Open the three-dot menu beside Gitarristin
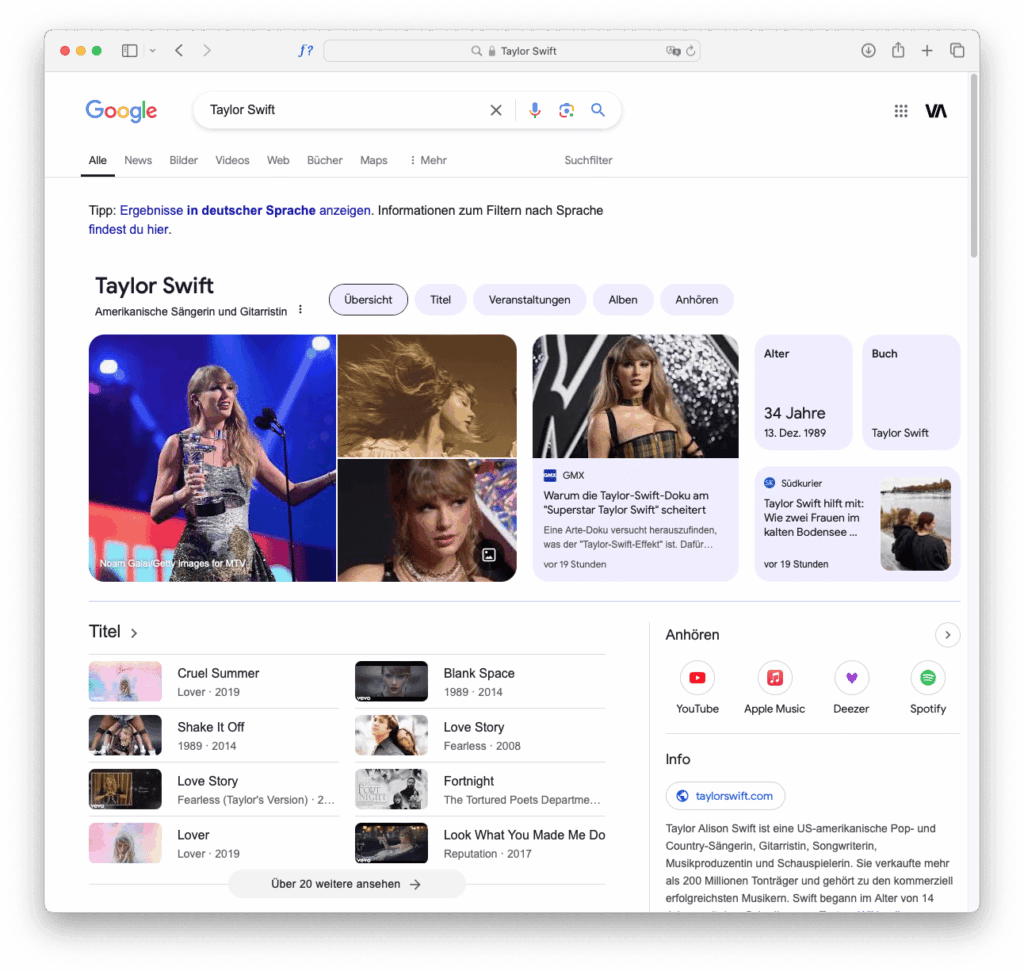The height and width of the screenshot is (971, 1024). point(300,310)
